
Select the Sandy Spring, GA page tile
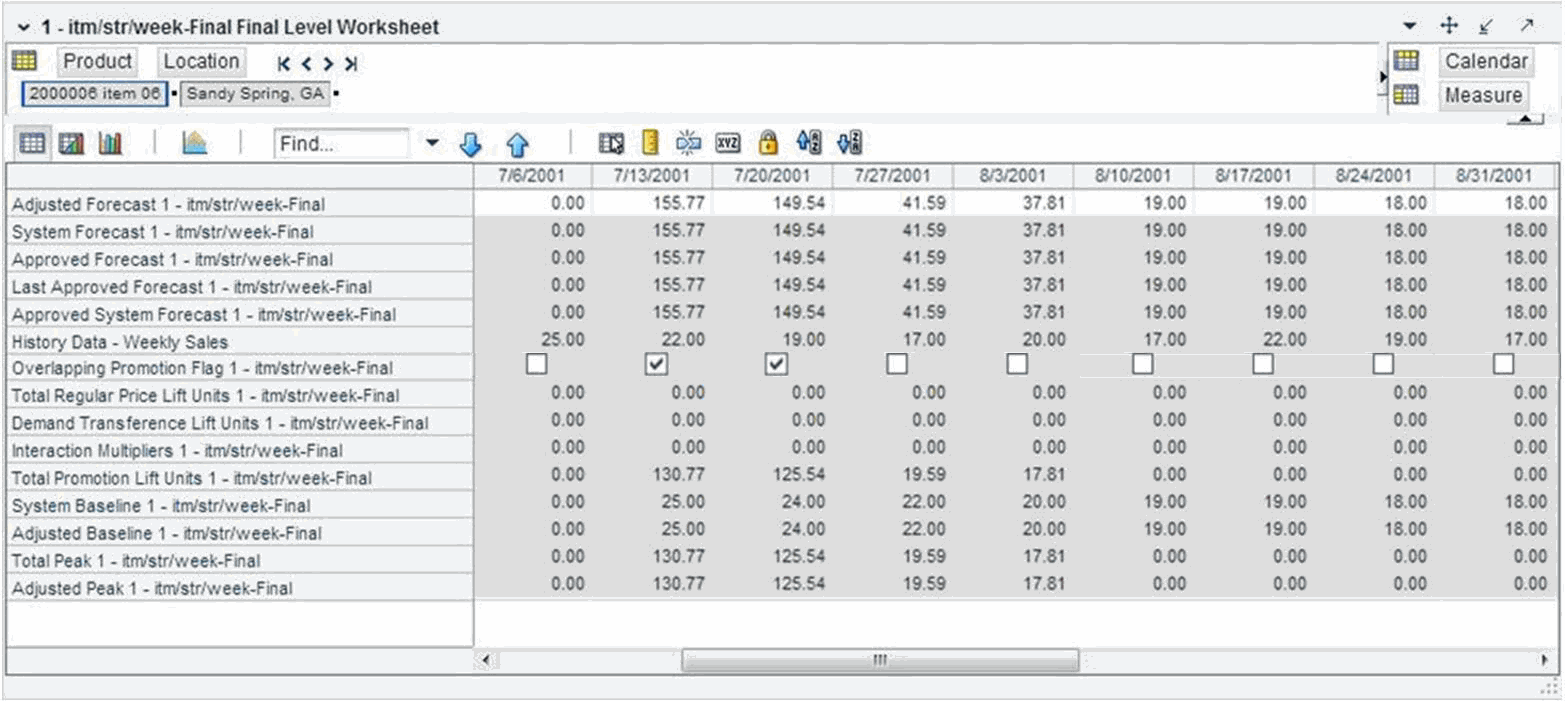pos(256,95)
